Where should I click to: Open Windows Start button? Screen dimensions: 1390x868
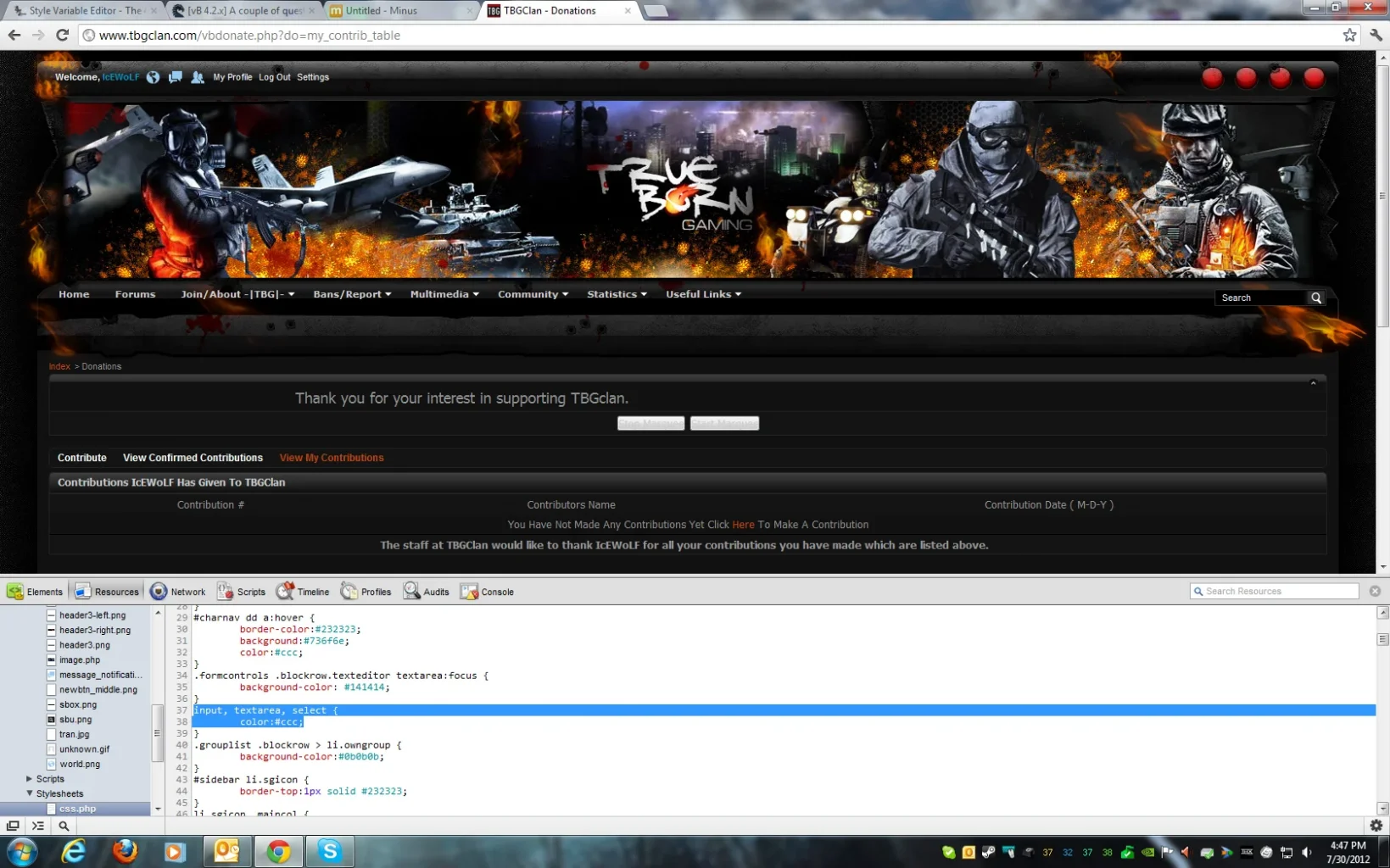click(22, 851)
